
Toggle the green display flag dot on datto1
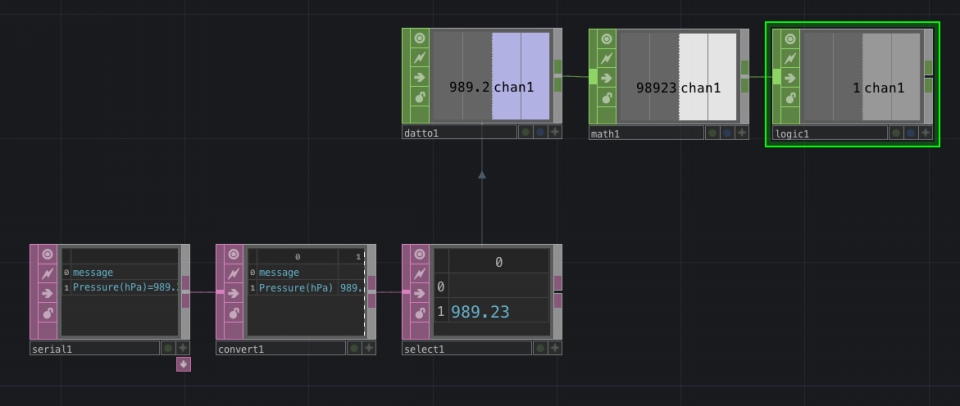click(x=525, y=132)
